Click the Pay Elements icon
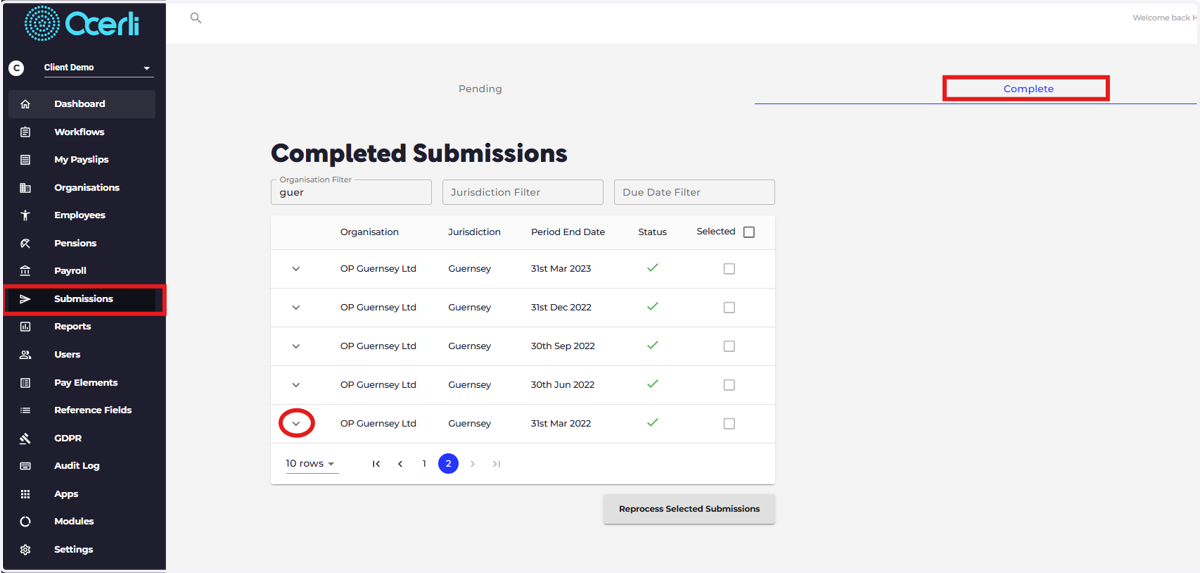The width and height of the screenshot is (1200, 573). 26,383
